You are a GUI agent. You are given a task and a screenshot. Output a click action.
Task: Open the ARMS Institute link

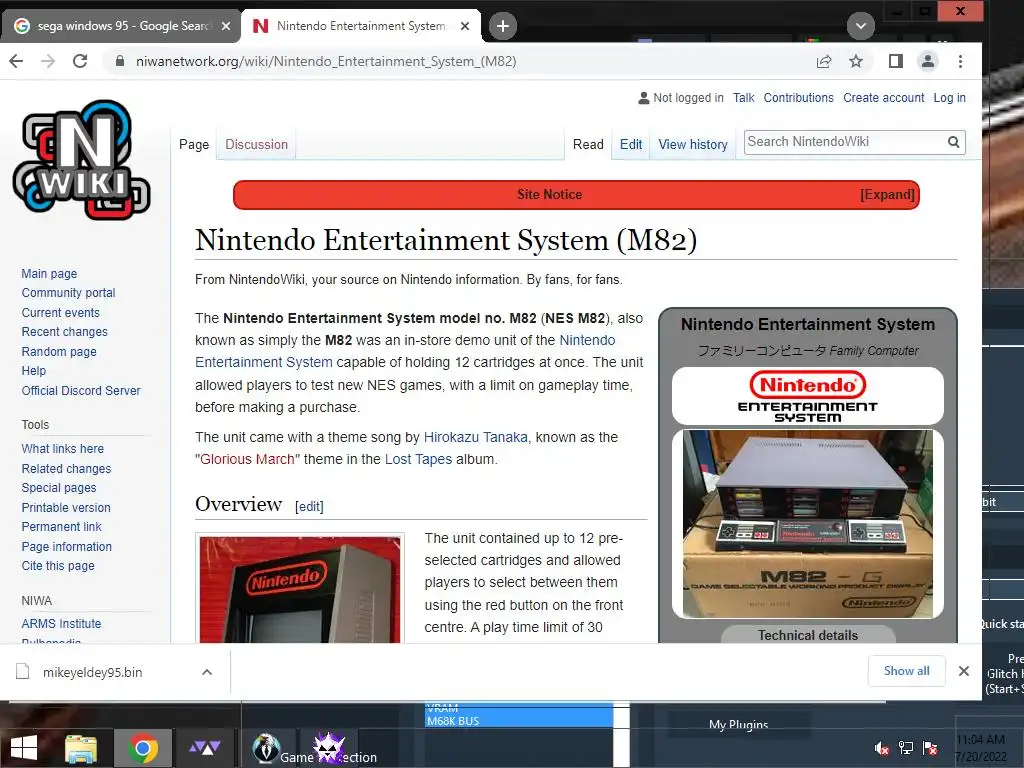61,624
